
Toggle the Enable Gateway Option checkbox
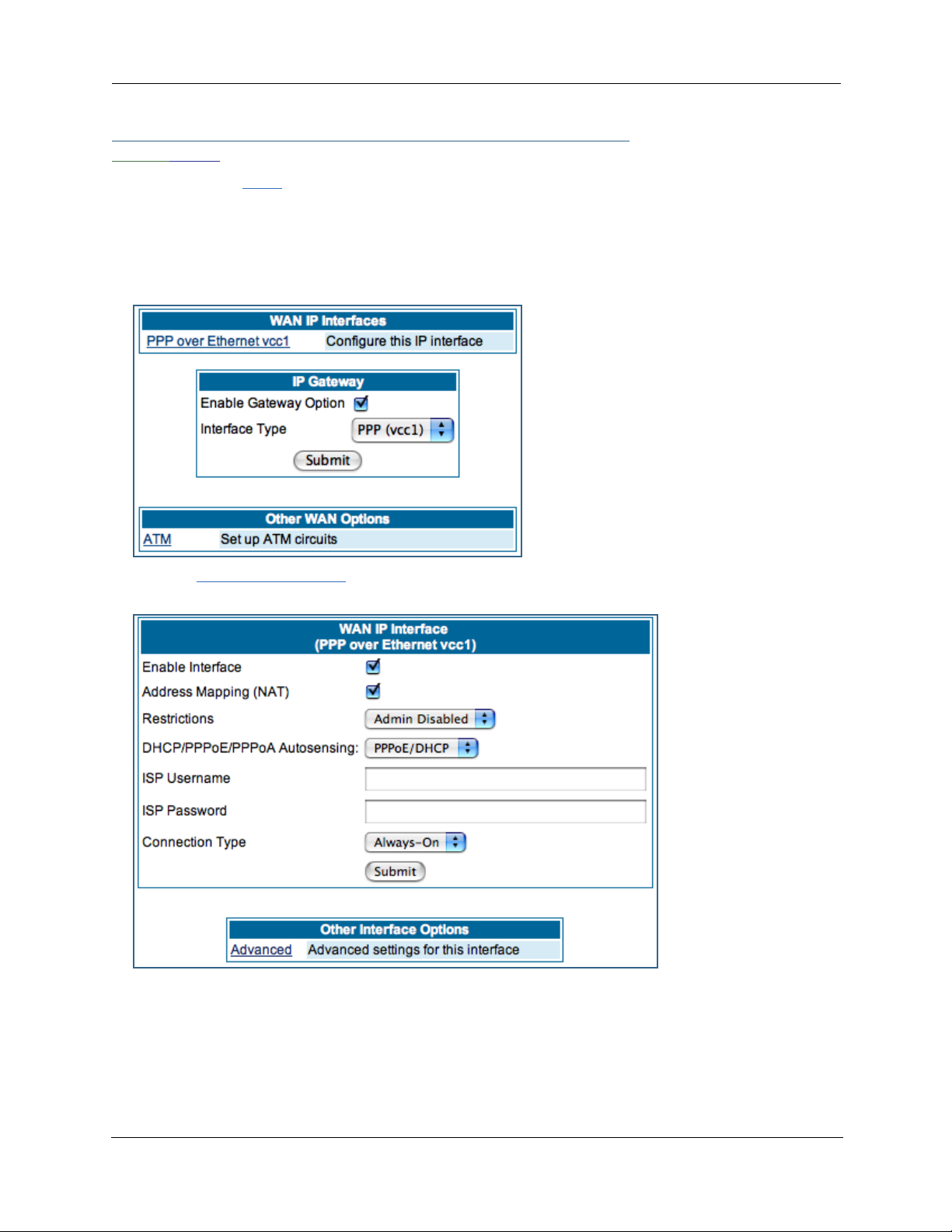click(x=361, y=403)
